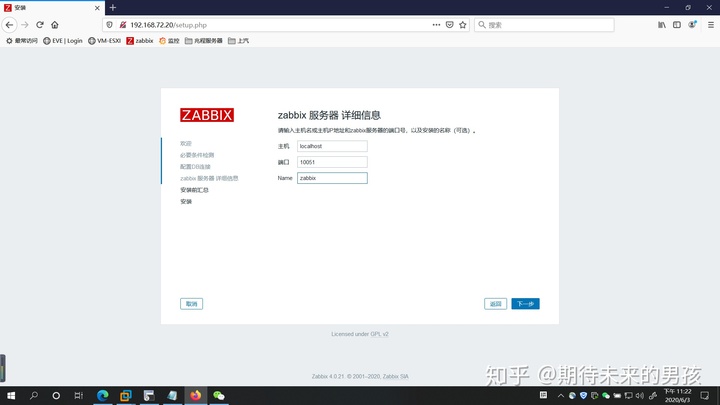This screenshot has width=720, height=405.
Task: Open page actions three-dot menu
Action: pos(436,25)
